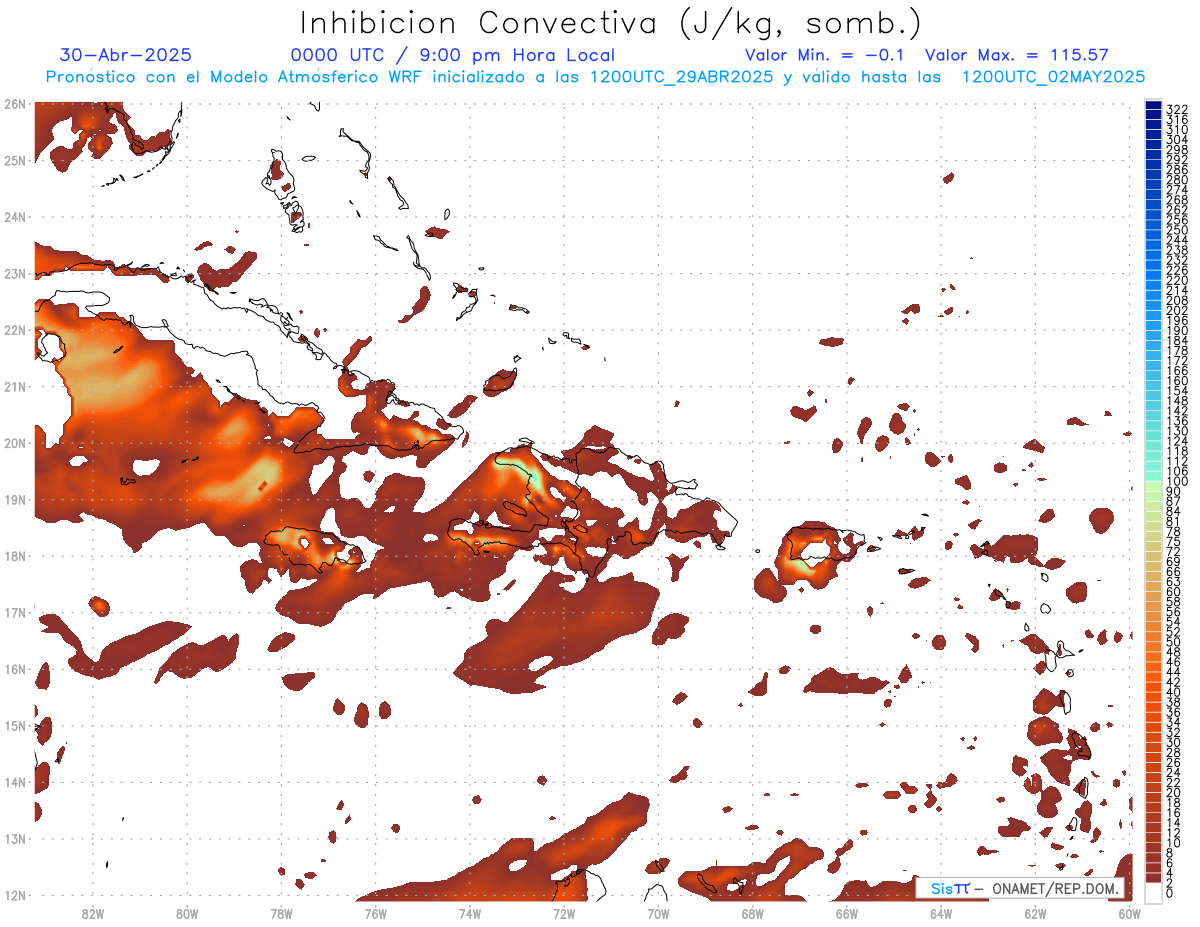The image size is (1200, 927).
Task: Click the 18N latitude label
Action: 14,556
